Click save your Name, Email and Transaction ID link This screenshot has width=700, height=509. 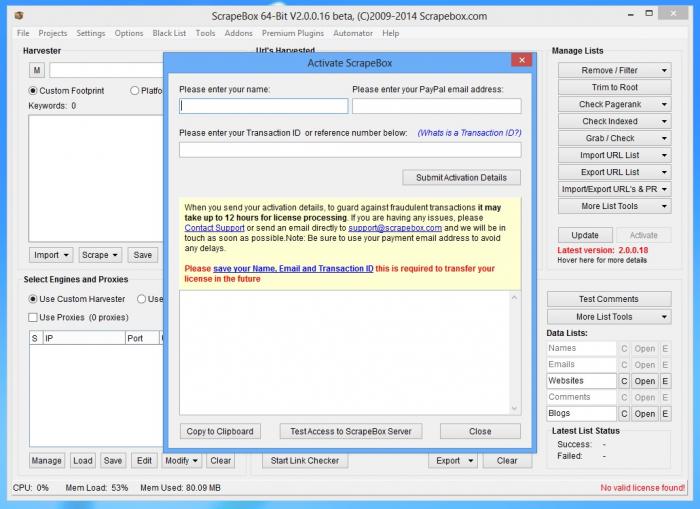(293, 268)
